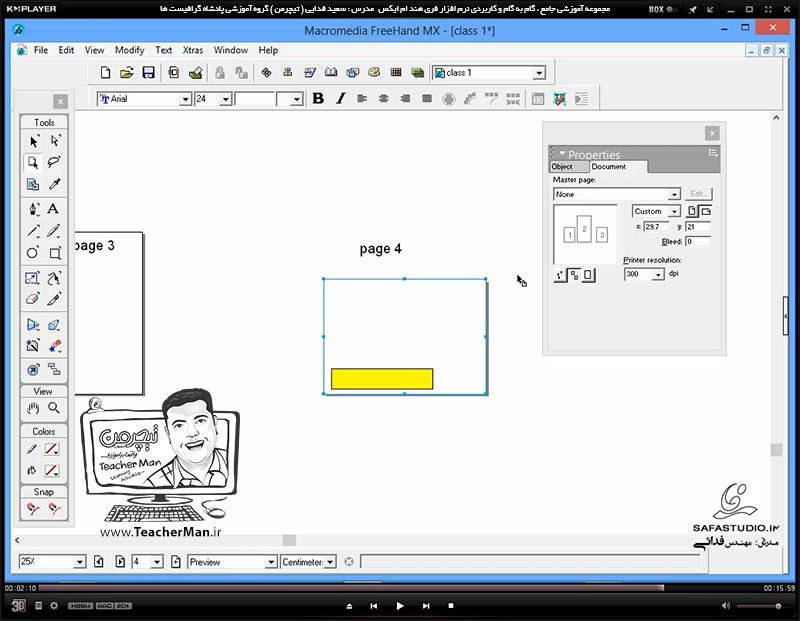
Task: Click the fill color swatch
Action: [51, 470]
